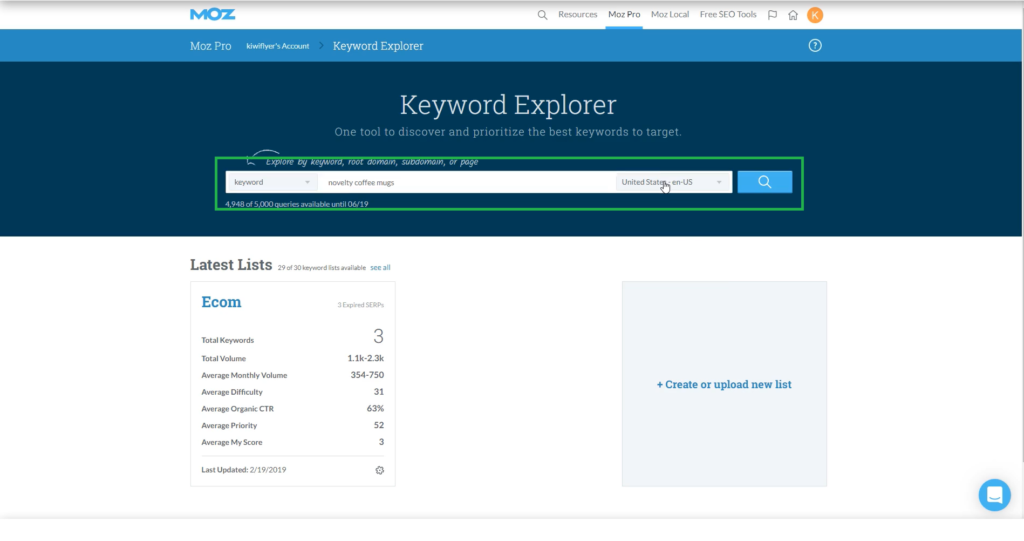This screenshot has height=541, width=1024.
Task: Open the chat support bubble
Action: (x=995, y=495)
